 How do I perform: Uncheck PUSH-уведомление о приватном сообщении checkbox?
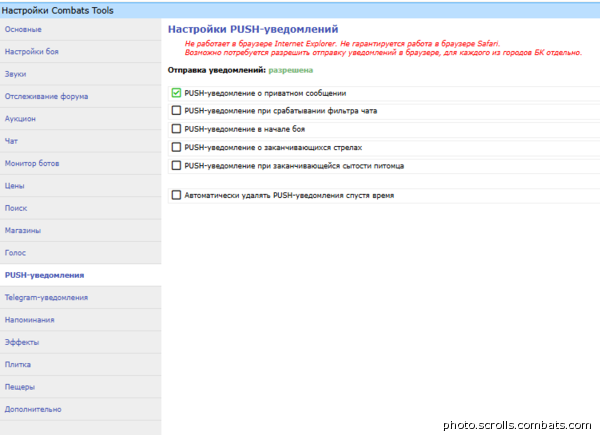[177, 92]
